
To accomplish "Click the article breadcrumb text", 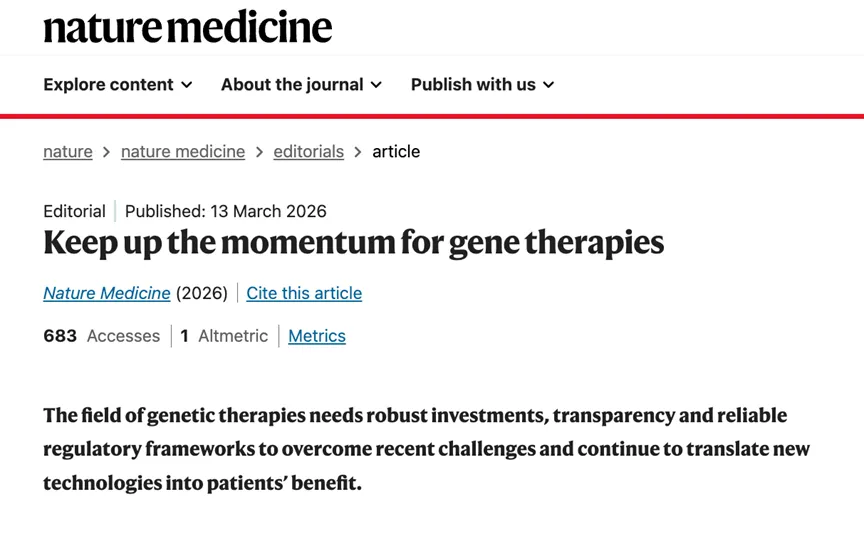I will point(396,152).
